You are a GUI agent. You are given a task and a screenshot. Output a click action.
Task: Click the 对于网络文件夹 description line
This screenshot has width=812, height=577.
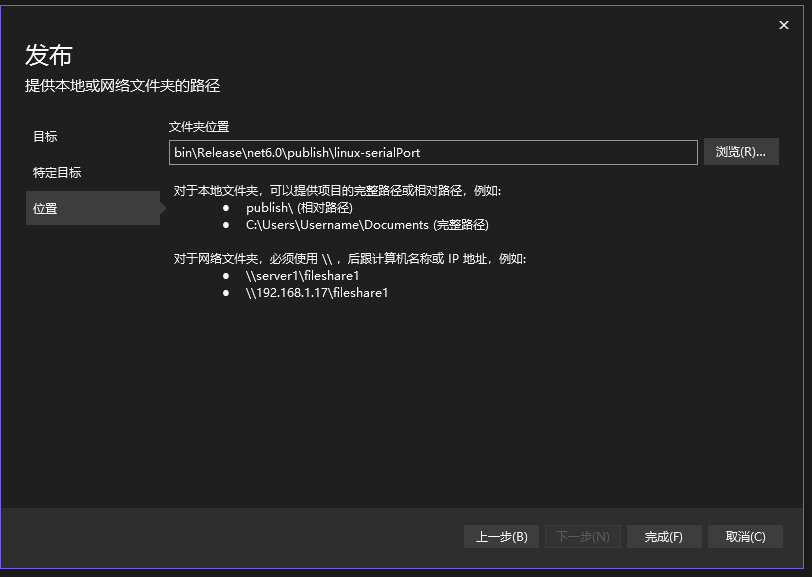[x=350, y=258]
